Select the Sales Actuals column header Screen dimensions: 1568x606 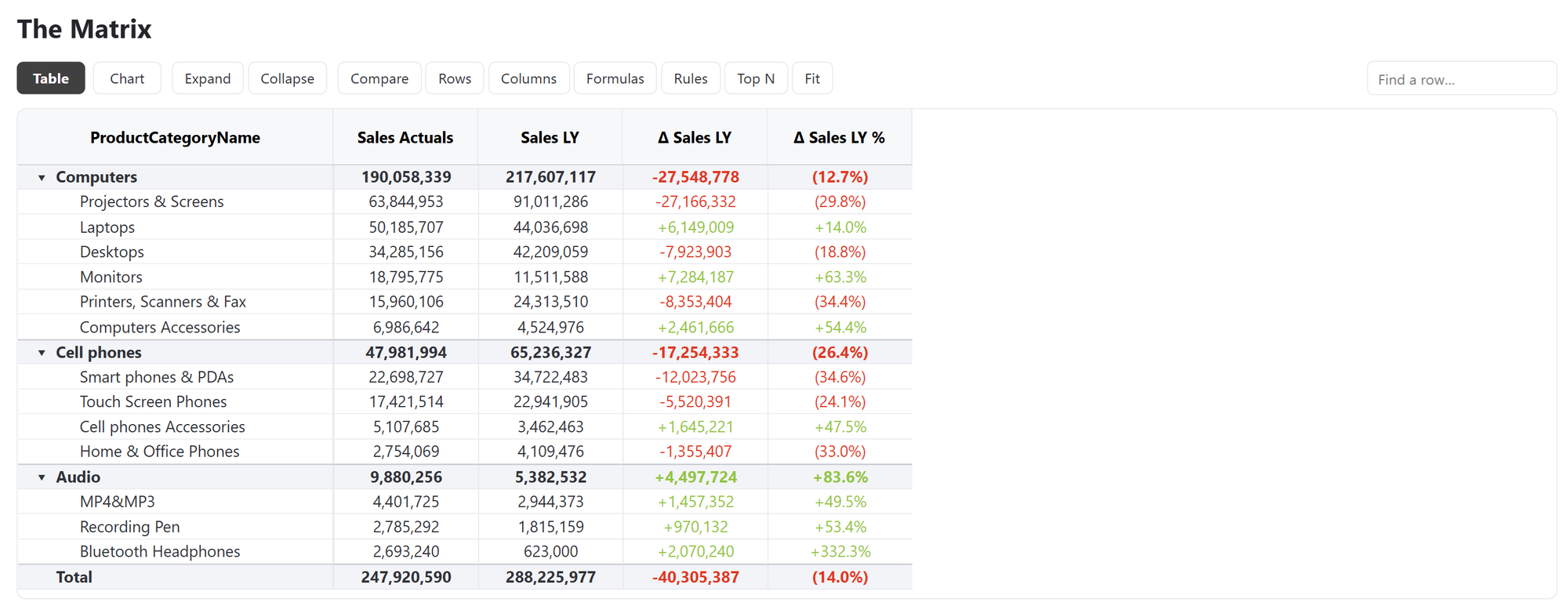point(405,138)
